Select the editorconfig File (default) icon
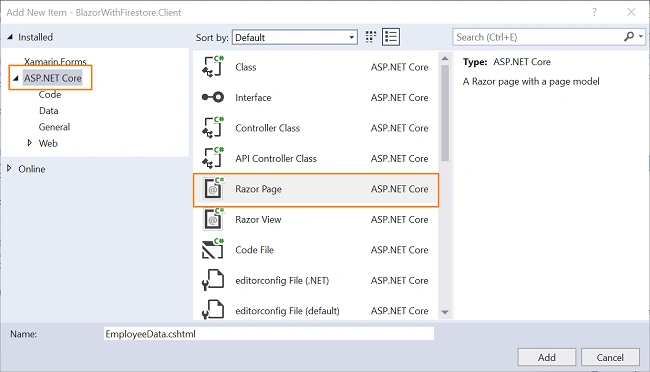Viewport: 650px width, 372px height. [x=213, y=310]
